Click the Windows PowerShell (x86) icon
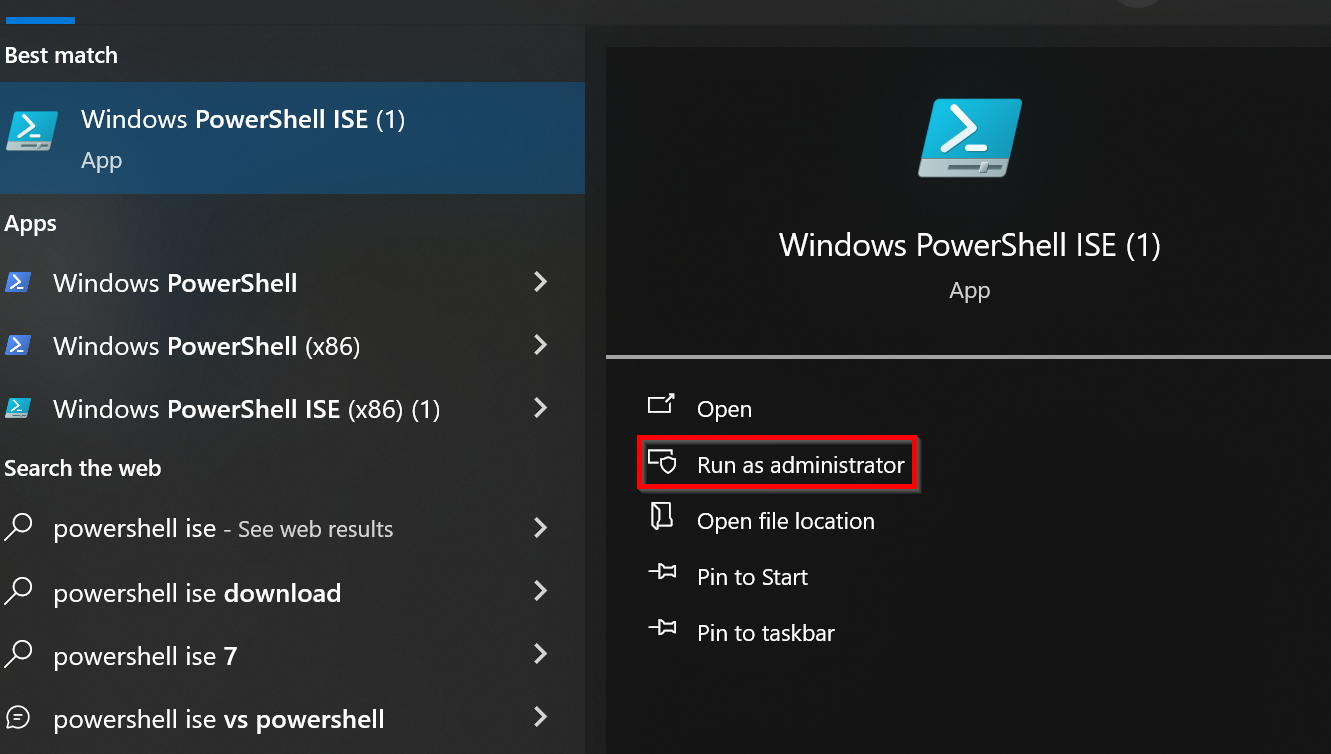 tap(18, 346)
